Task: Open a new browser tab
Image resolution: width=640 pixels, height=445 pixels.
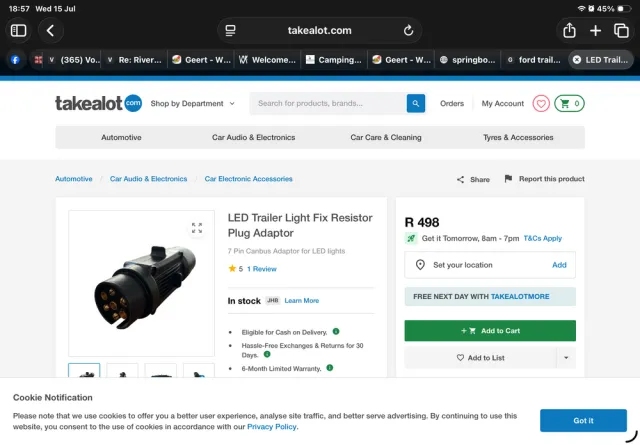Action: tap(595, 31)
